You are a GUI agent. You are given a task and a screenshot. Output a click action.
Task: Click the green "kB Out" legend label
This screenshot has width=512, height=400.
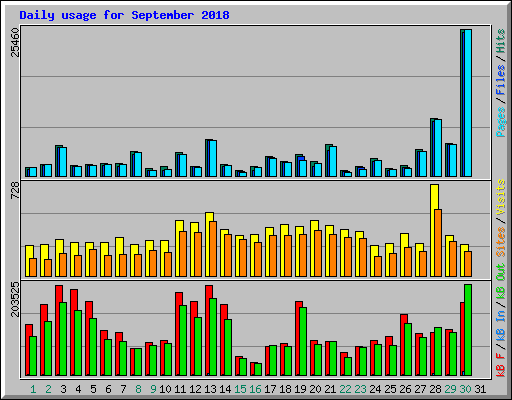pos(501,281)
